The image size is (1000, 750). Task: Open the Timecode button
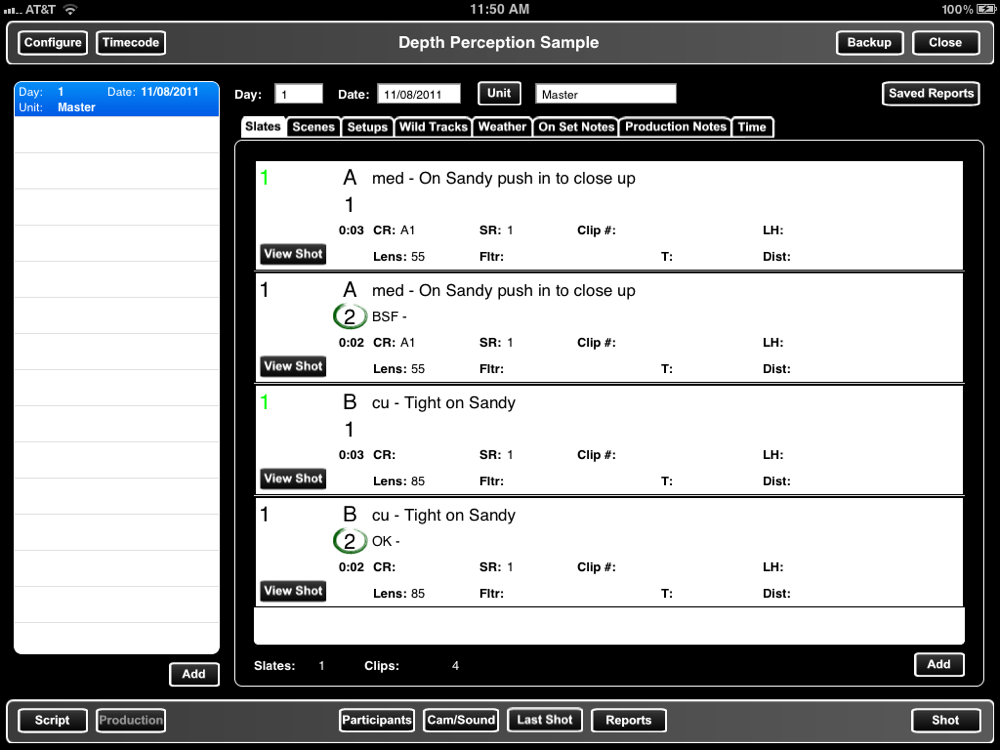pos(131,43)
